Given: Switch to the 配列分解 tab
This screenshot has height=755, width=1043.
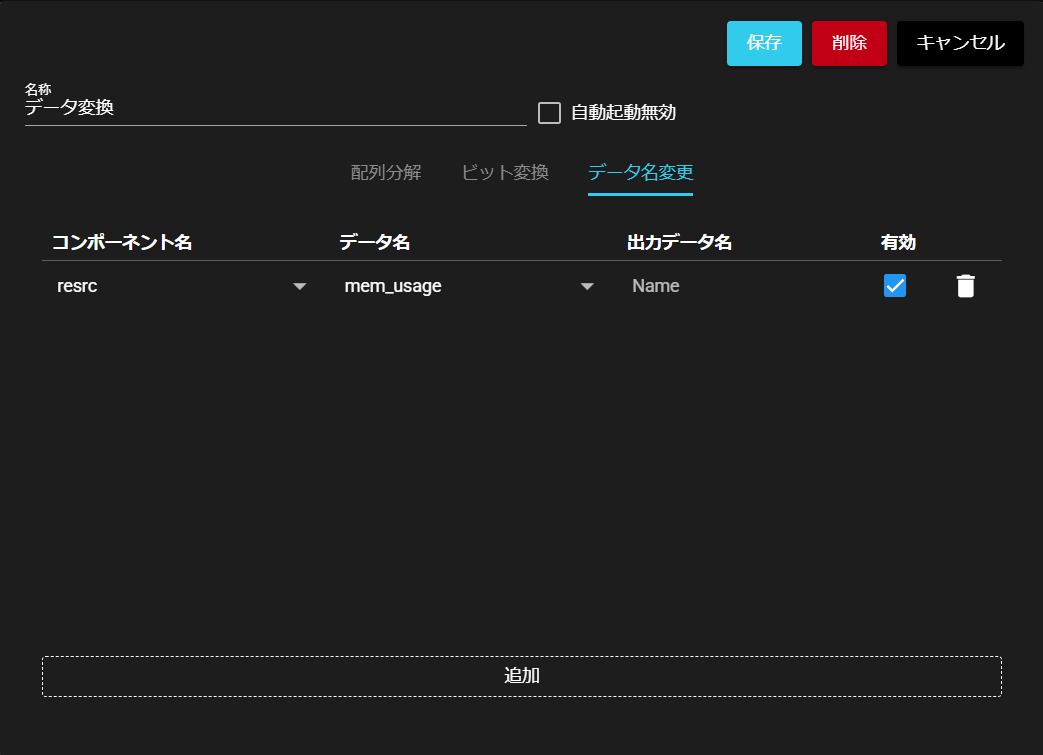Looking at the screenshot, I should [386, 172].
